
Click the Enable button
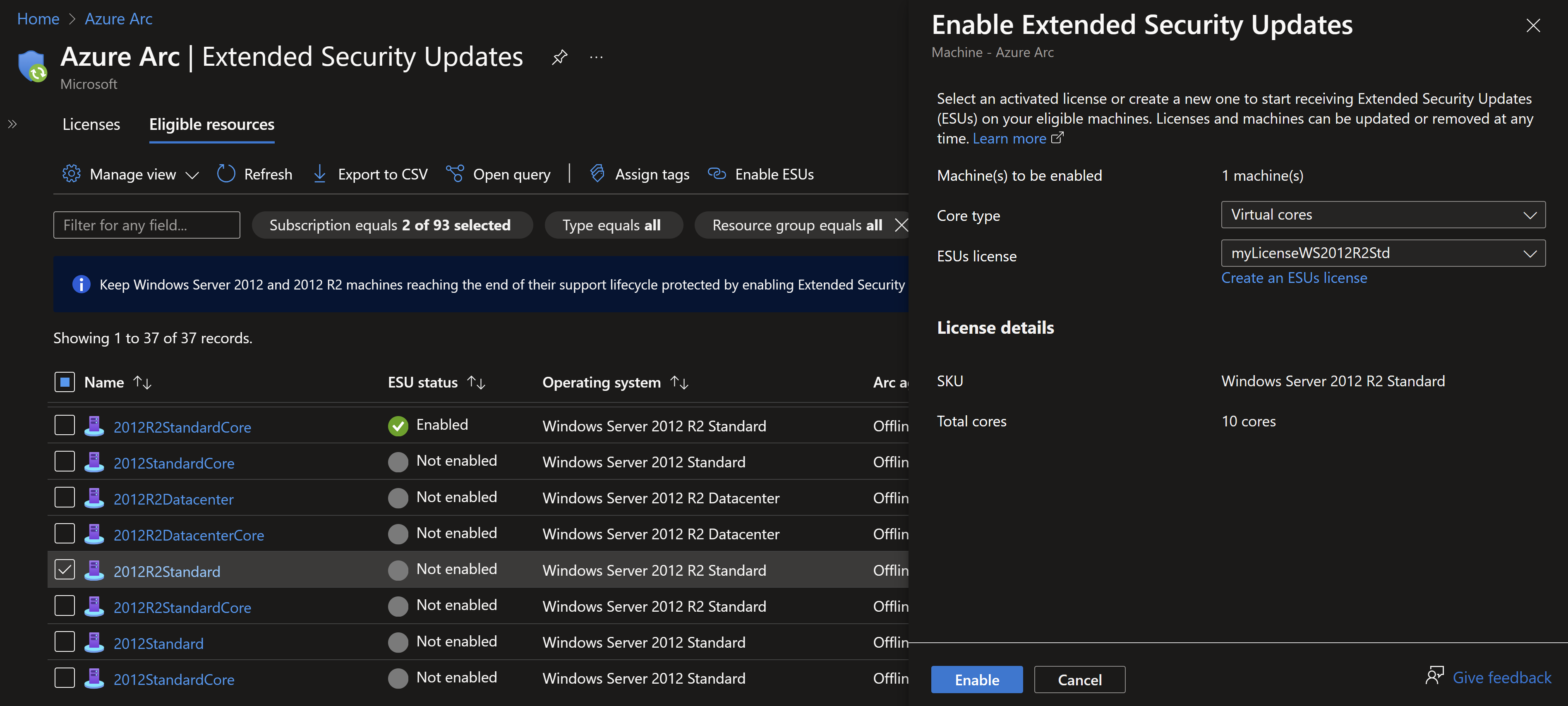977,680
